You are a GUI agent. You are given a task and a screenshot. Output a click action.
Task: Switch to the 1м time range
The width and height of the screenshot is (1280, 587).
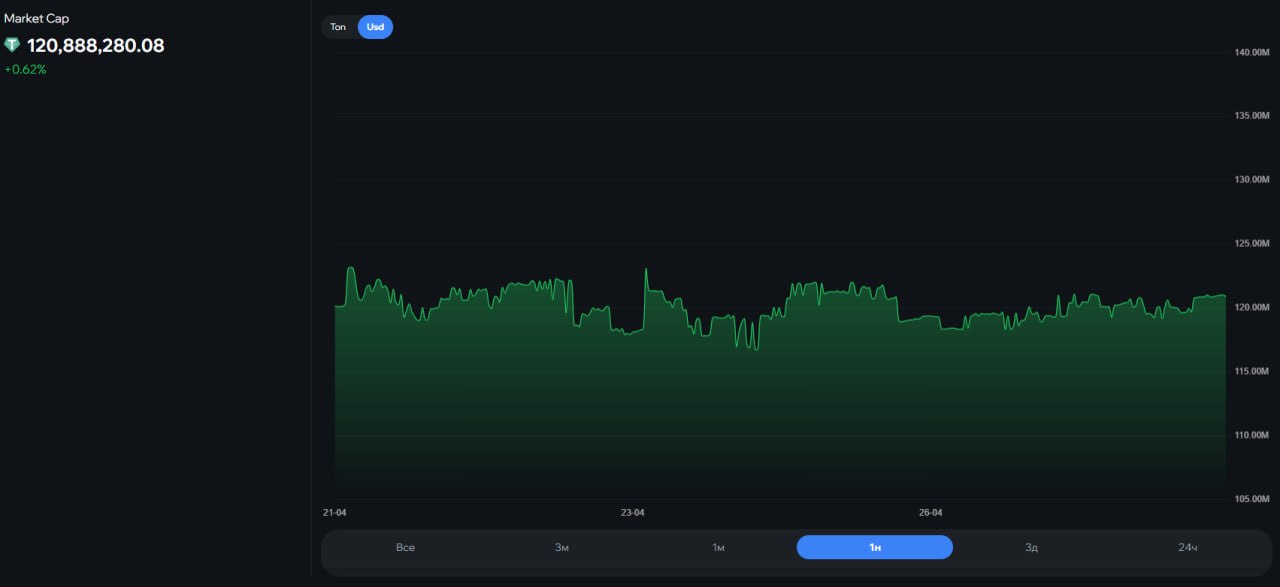pyautogui.click(x=718, y=547)
